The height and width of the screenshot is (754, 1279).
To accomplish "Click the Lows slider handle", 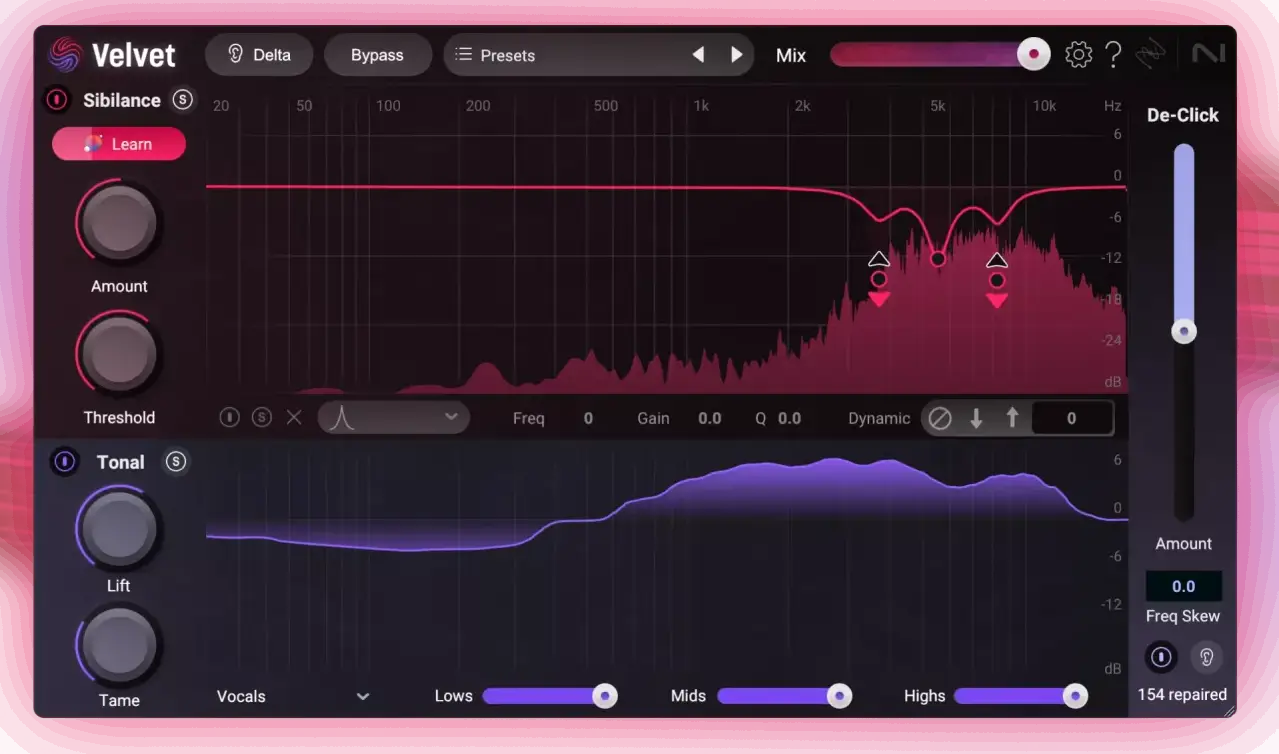I will [605, 696].
